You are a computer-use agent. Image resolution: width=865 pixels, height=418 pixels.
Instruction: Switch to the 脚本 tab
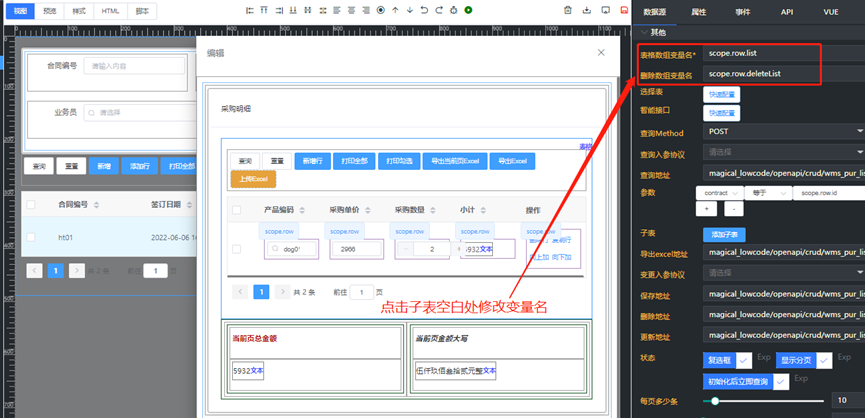click(x=142, y=11)
